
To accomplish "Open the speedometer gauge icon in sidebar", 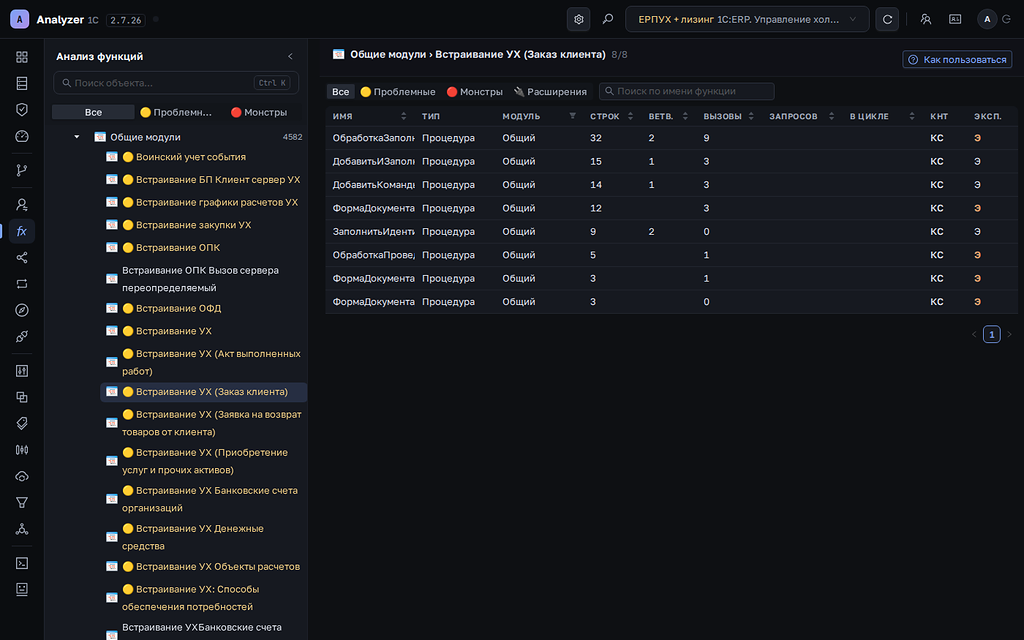I will [x=22, y=136].
